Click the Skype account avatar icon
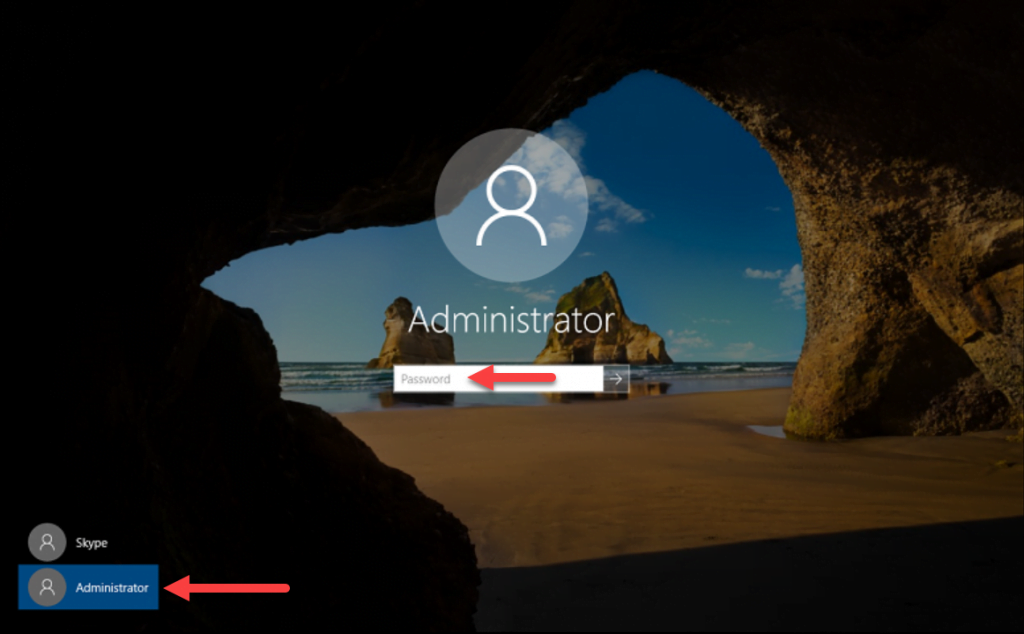The image size is (1024, 634). (x=47, y=542)
